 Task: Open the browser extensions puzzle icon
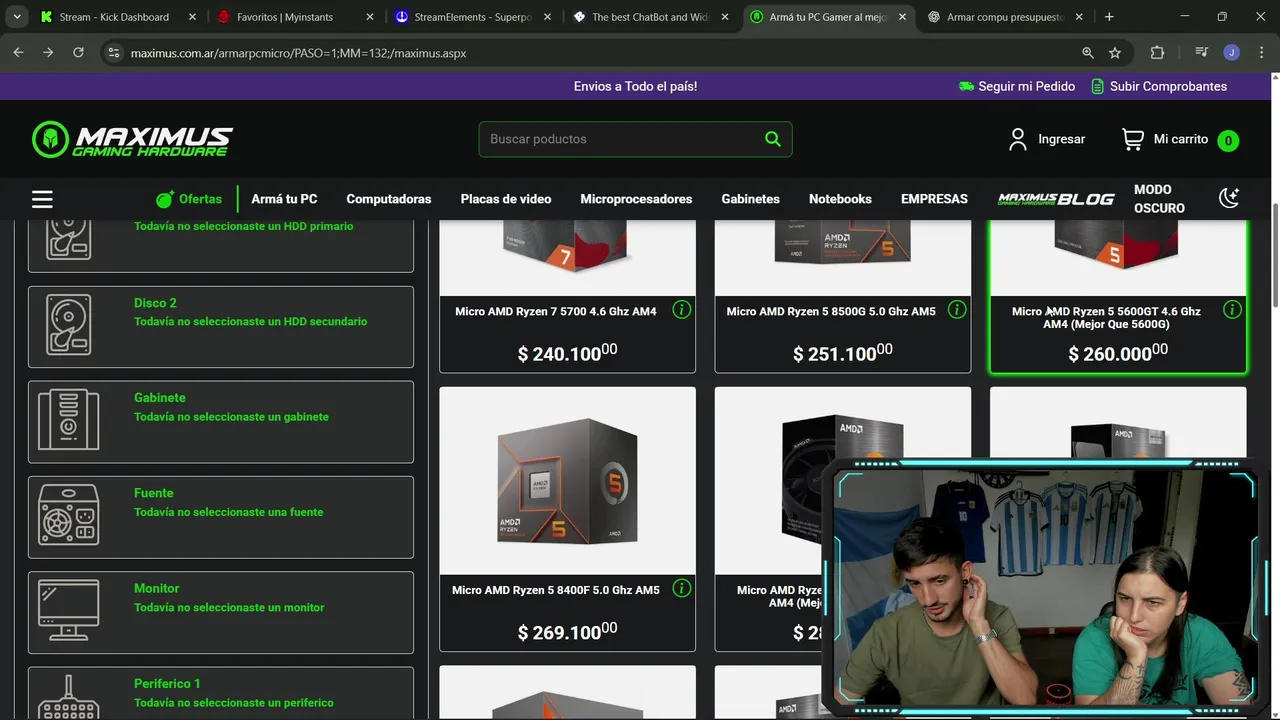pyautogui.click(x=1157, y=53)
